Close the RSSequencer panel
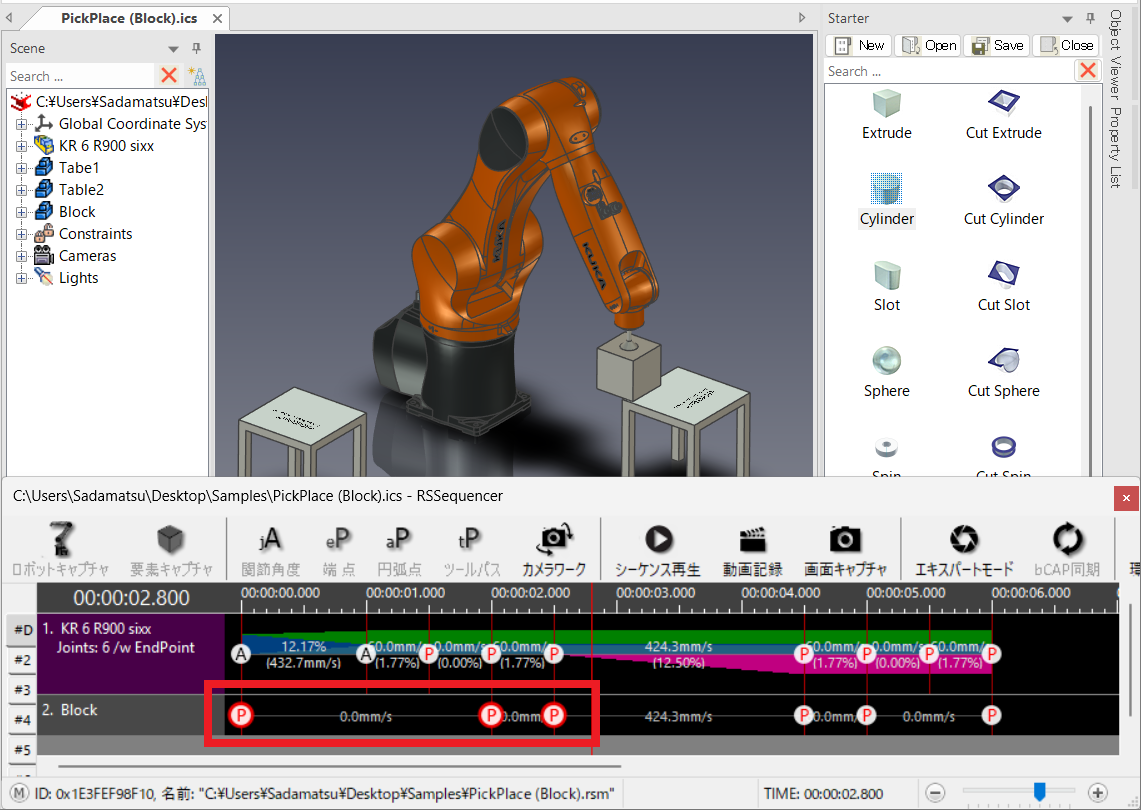Image resolution: width=1141 pixels, height=810 pixels. (x=1126, y=498)
